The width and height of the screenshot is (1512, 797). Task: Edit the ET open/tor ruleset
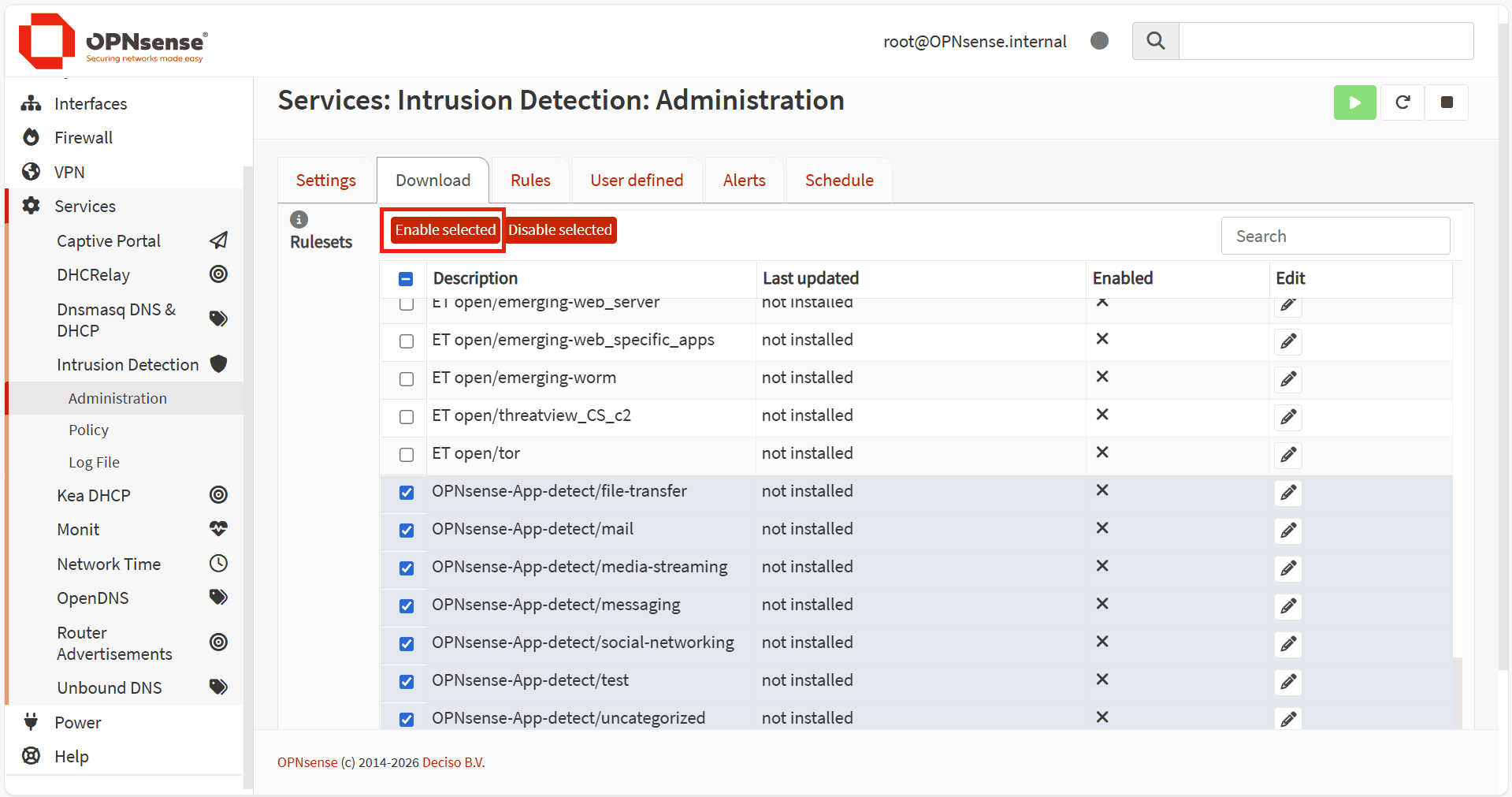click(x=1288, y=455)
